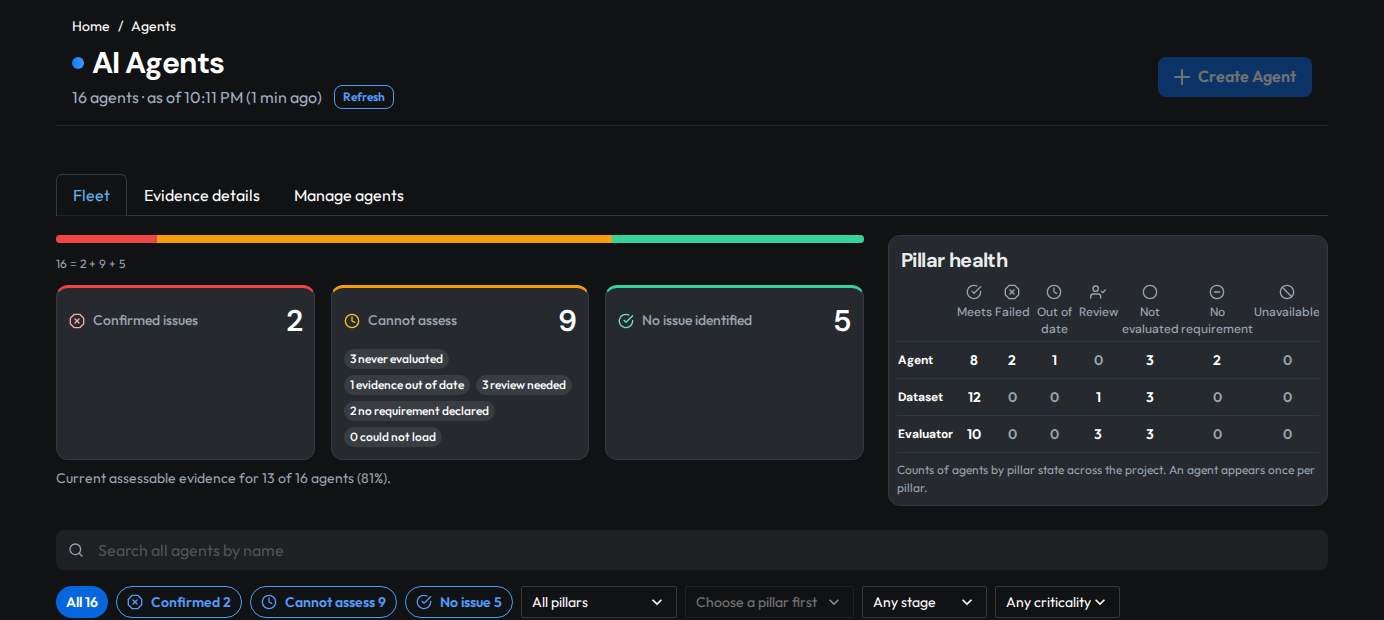1384x620 pixels.
Task: Click the Evaluator row Meets value 10
Action: click(974, 434)
